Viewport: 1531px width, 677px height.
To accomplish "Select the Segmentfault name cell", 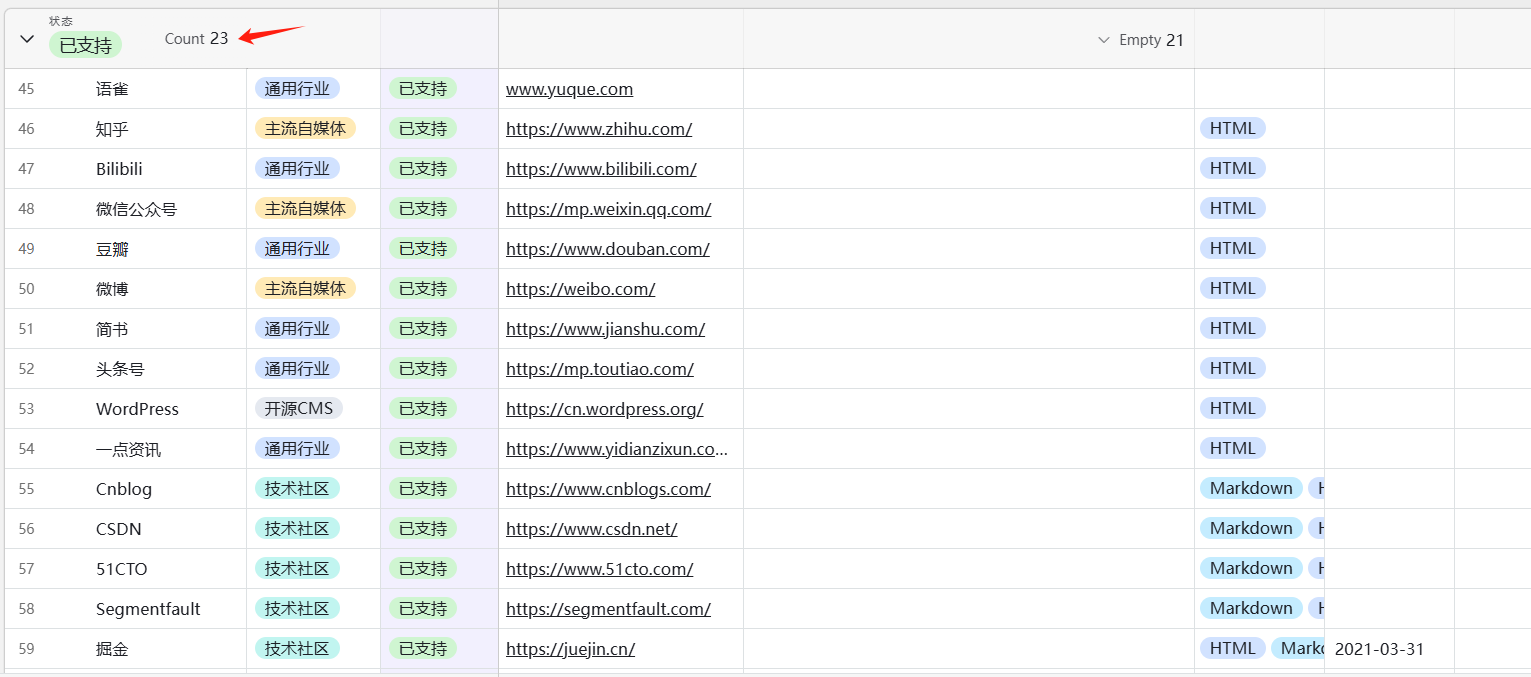I will tap(148, 609).
